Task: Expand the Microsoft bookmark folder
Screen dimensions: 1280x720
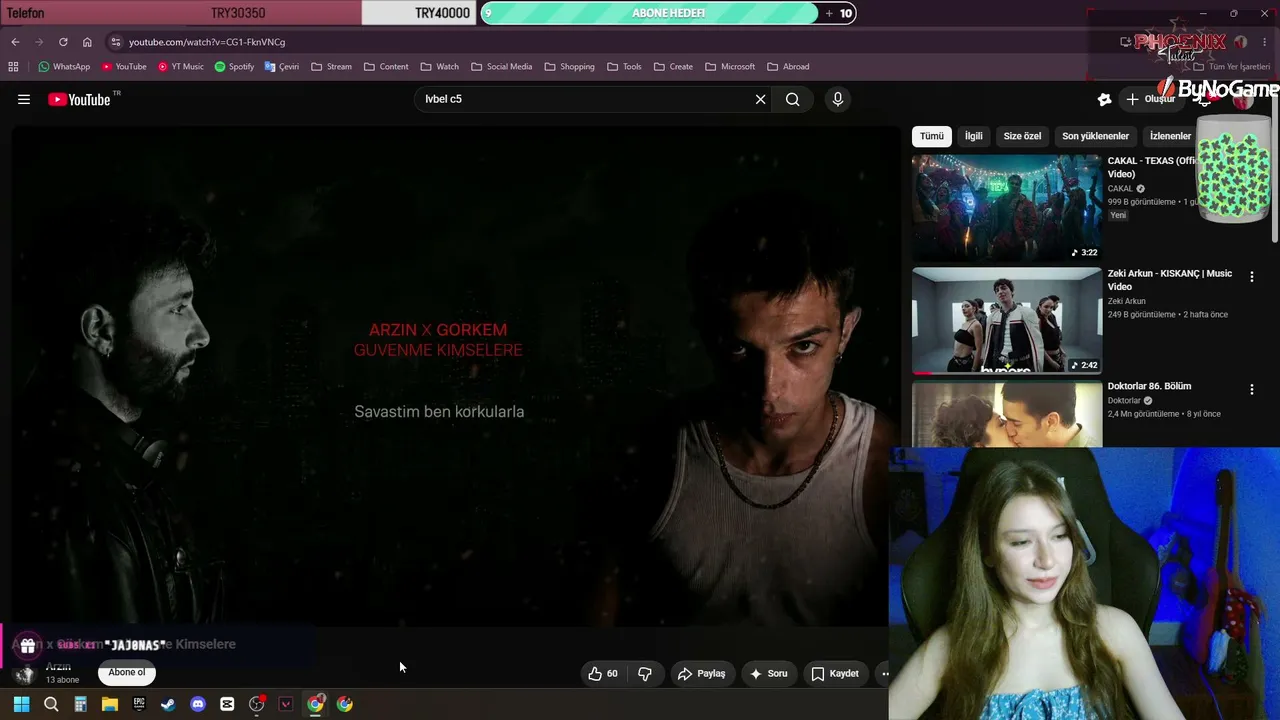Action: tap(730, 67)
